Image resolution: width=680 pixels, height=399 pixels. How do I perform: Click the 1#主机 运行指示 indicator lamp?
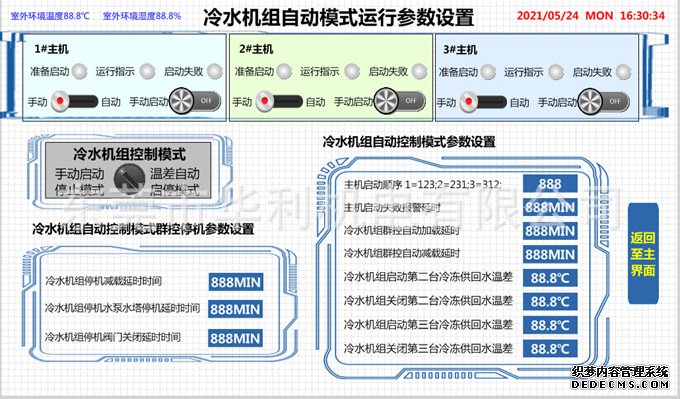(x=147, y=71)
